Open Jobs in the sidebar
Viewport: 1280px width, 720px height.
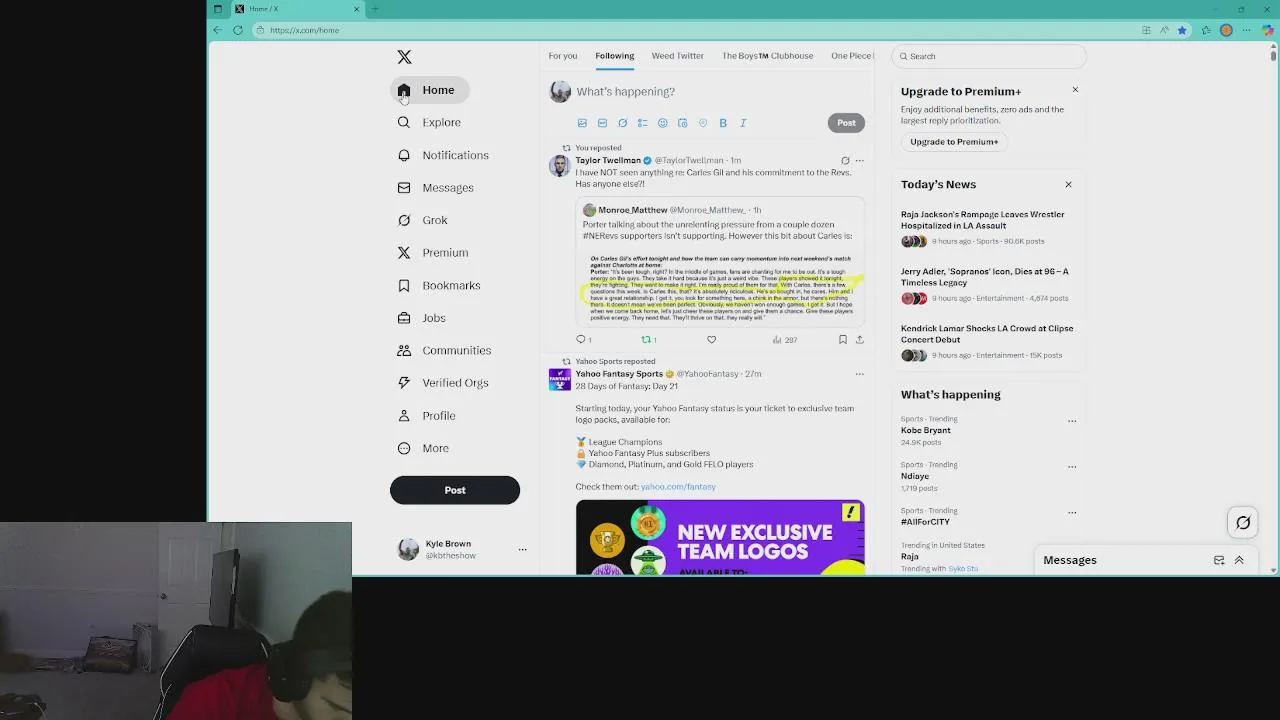tap(421, 318)
